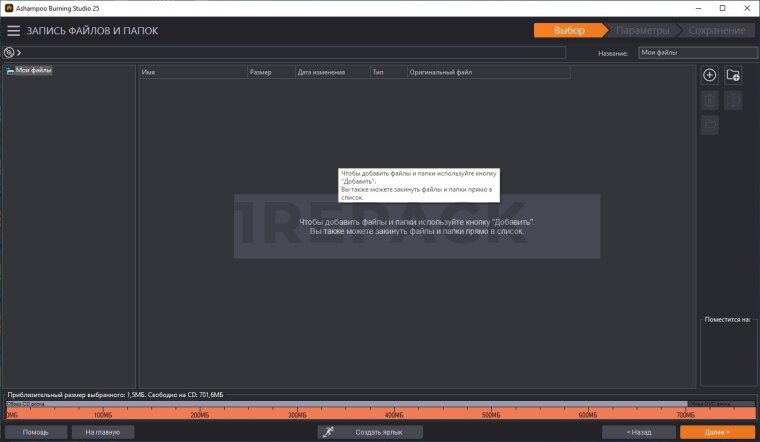Viewport: 760px width, 442px height.
Task: Create a new folder icon
Action: pyautogui.click(x=733, y=75)
